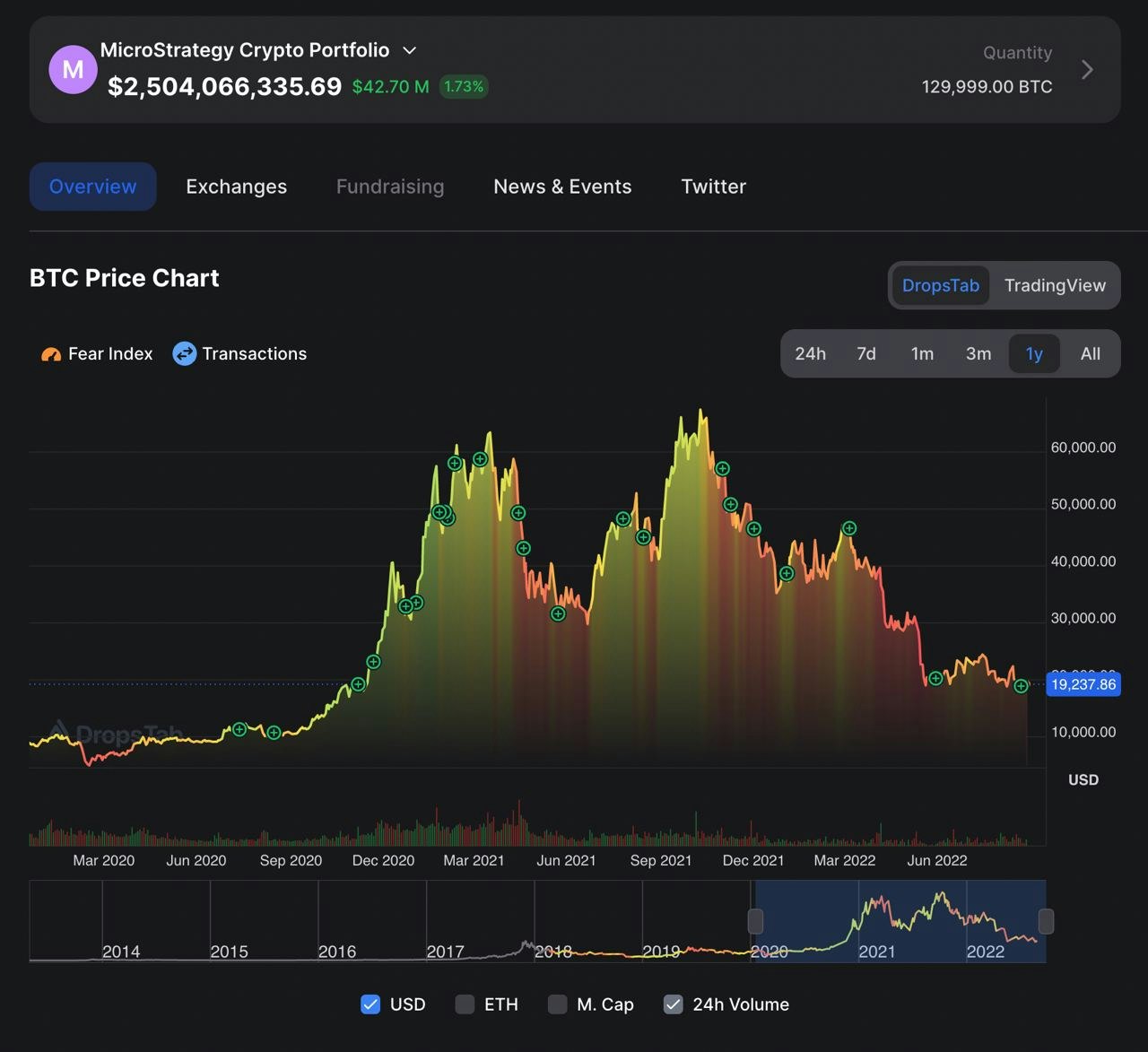Click the 2021 label in range navigator
1148x1052 pixels.
[877, 952]
